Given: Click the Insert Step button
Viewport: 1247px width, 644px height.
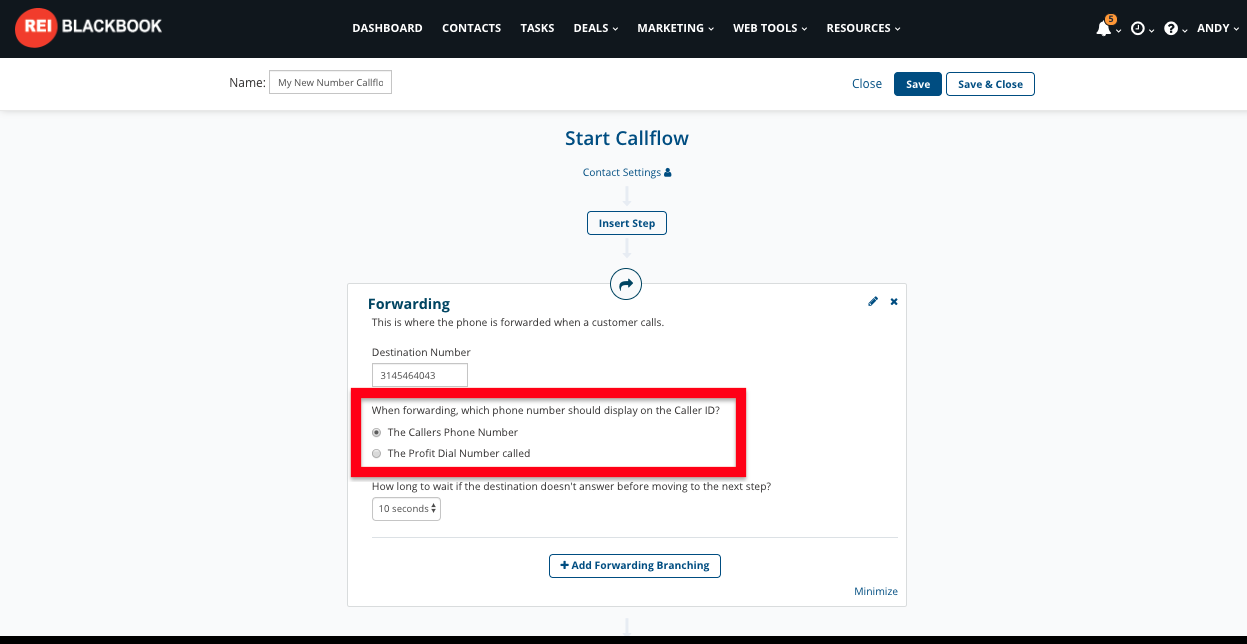Looking at the screenshot, I should click(627, 223).
